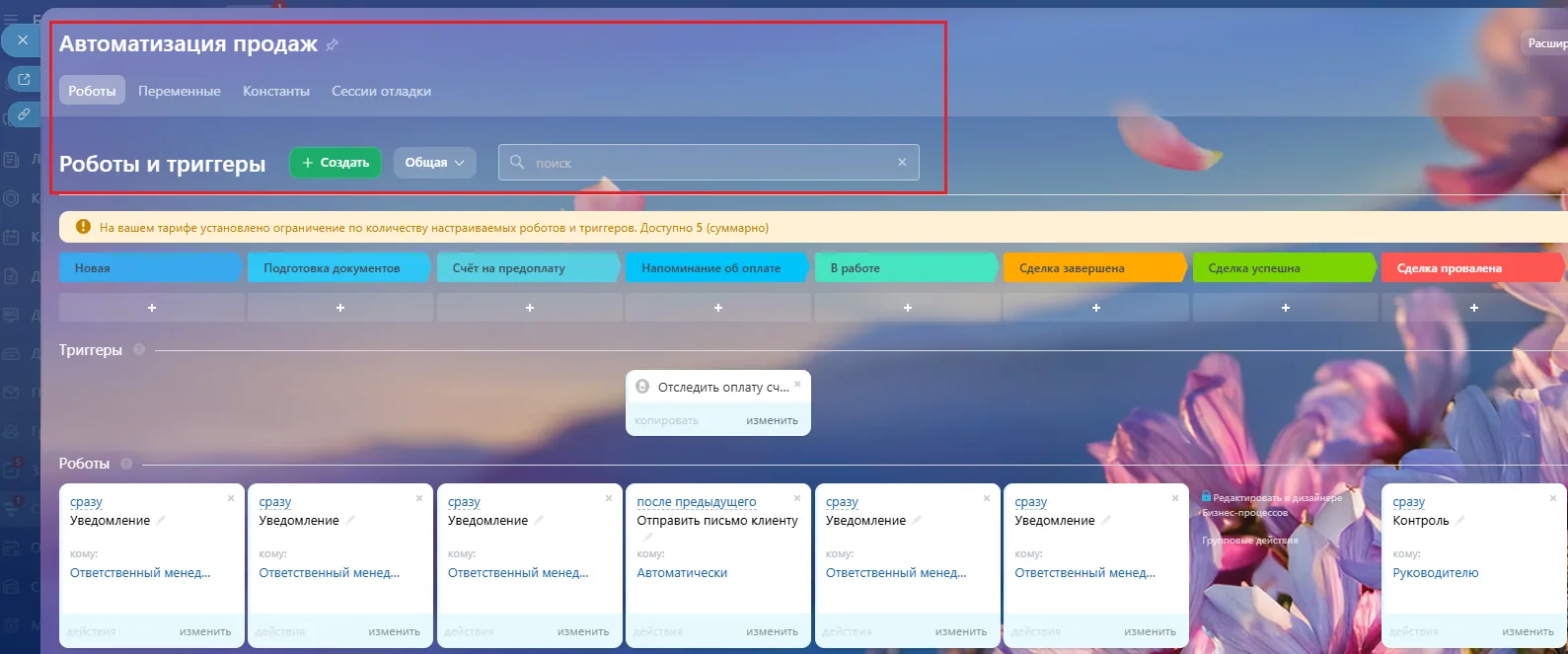Screen dimensions: 1568x654
Task: Add a robot under Счёт на предоплату
Action: [x=530, y=308]
